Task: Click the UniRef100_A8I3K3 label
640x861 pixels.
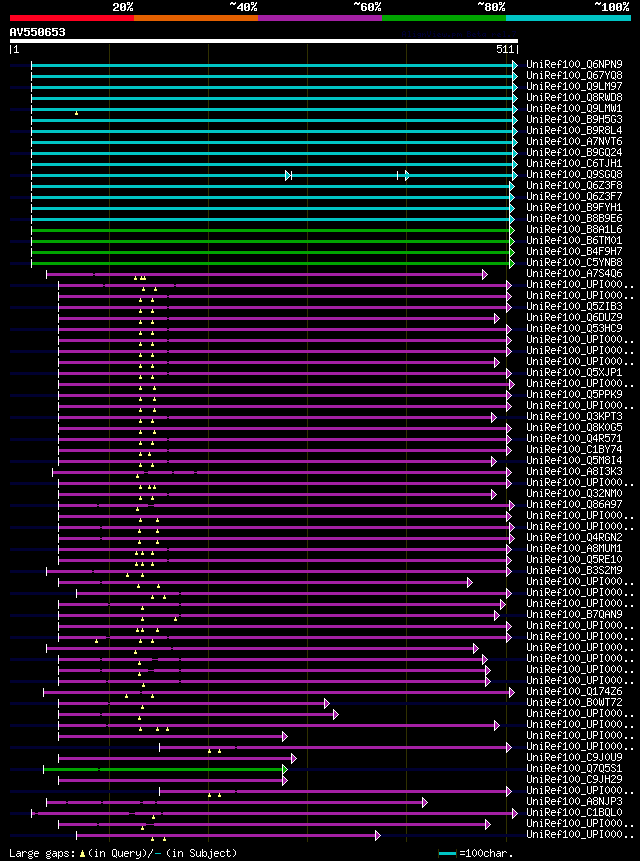Action: click(x=574, y=471)
